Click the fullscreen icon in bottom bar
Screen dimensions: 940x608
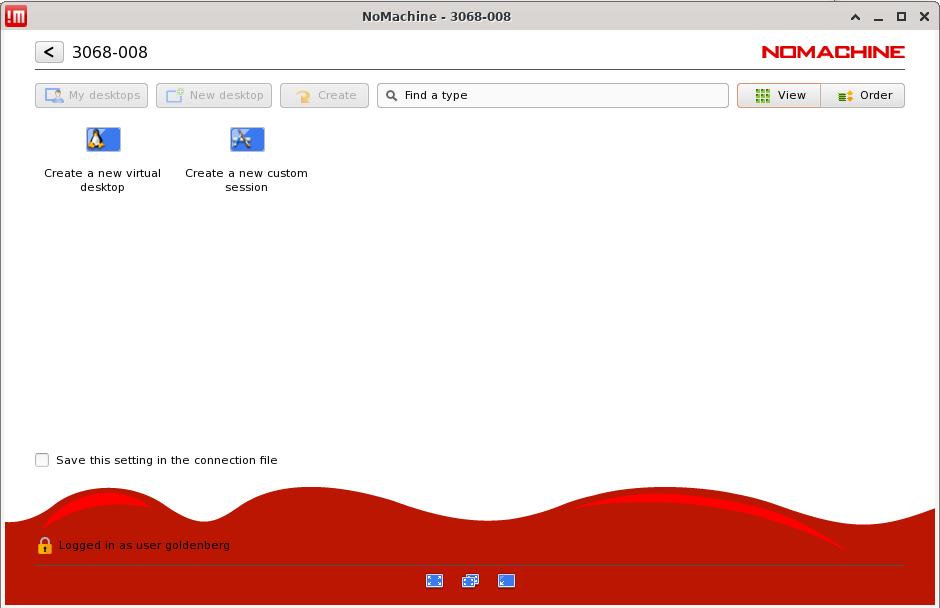[435, 580]
